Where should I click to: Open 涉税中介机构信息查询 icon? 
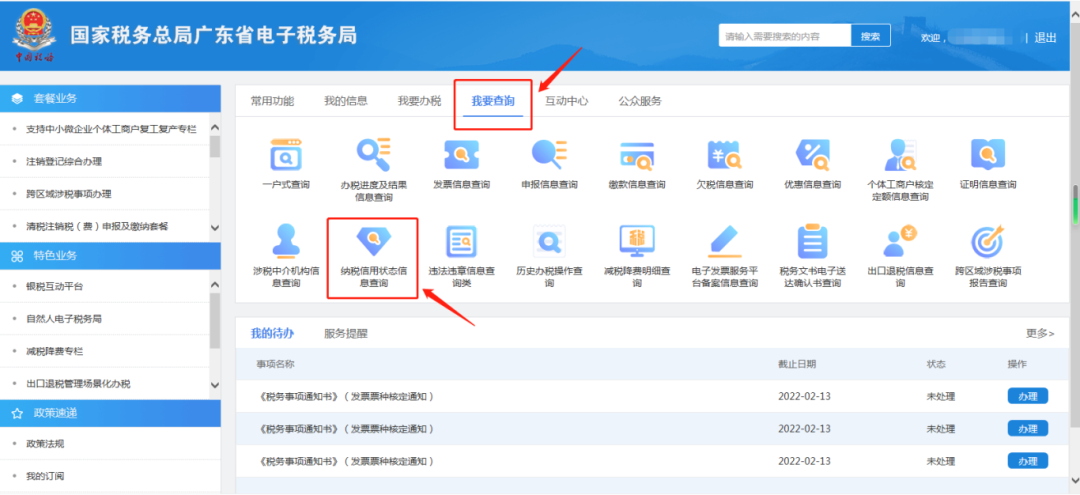click(286, 242)
